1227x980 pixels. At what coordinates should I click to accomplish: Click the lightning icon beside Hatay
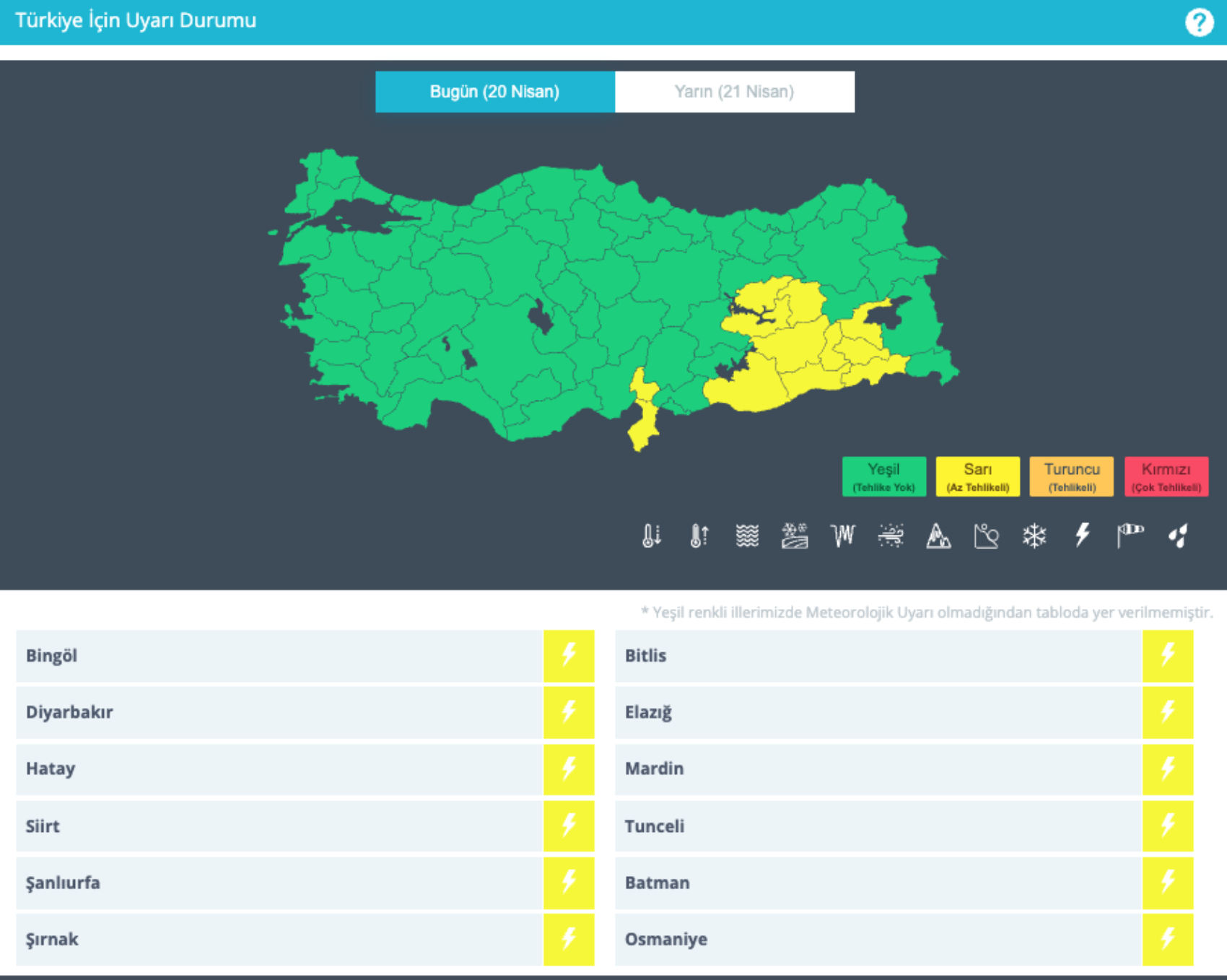pyautogui.click(x=569, y=769)
